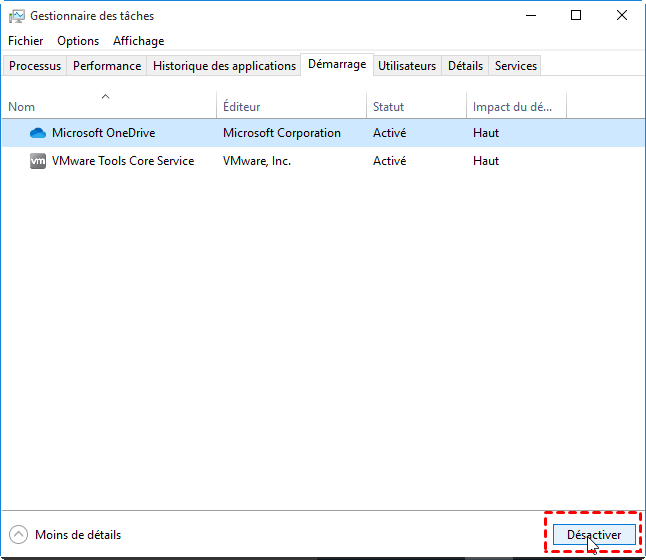Open Historique des applications tab
This screenshot has width=646, height=560.
[224, 66]
